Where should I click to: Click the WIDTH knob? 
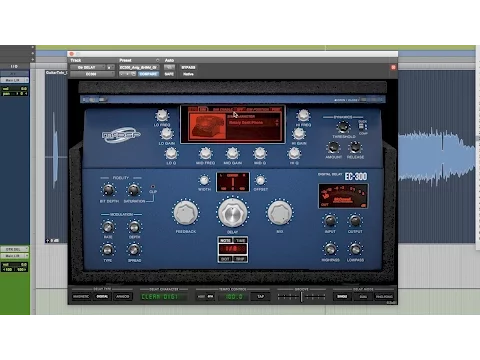pos(204,180)
